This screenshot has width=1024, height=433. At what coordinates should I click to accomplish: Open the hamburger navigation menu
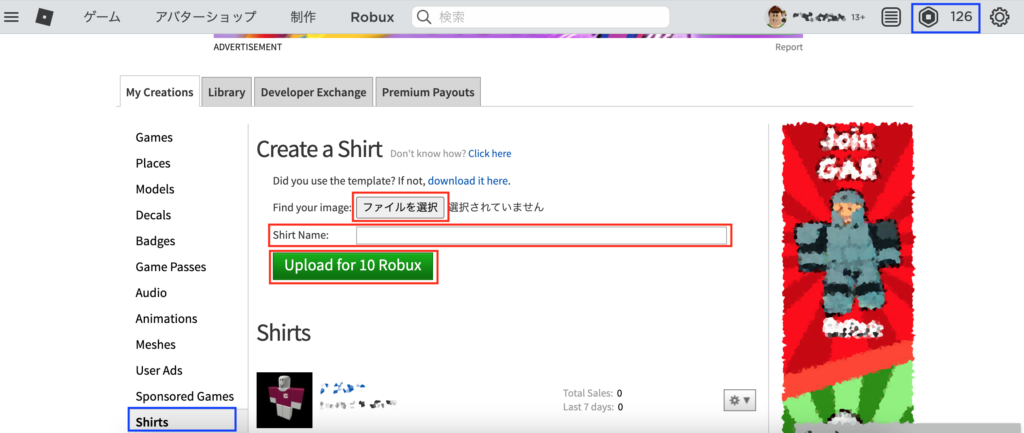click(11, 17)
